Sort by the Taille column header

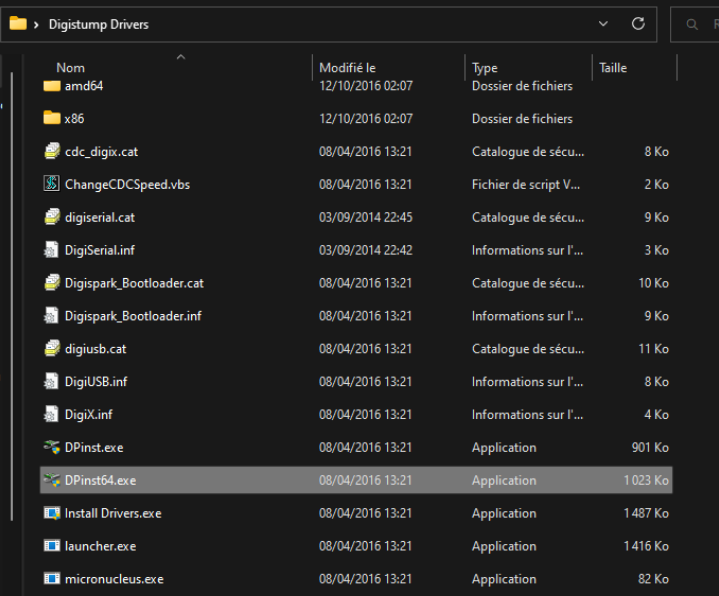[x=613, y=68]
